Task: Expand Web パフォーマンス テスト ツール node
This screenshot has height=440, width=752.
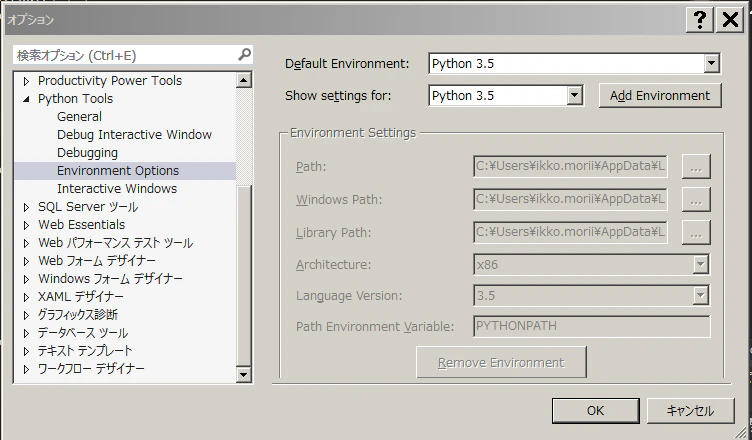Action: pyautogui.click(x=26, y=243)
